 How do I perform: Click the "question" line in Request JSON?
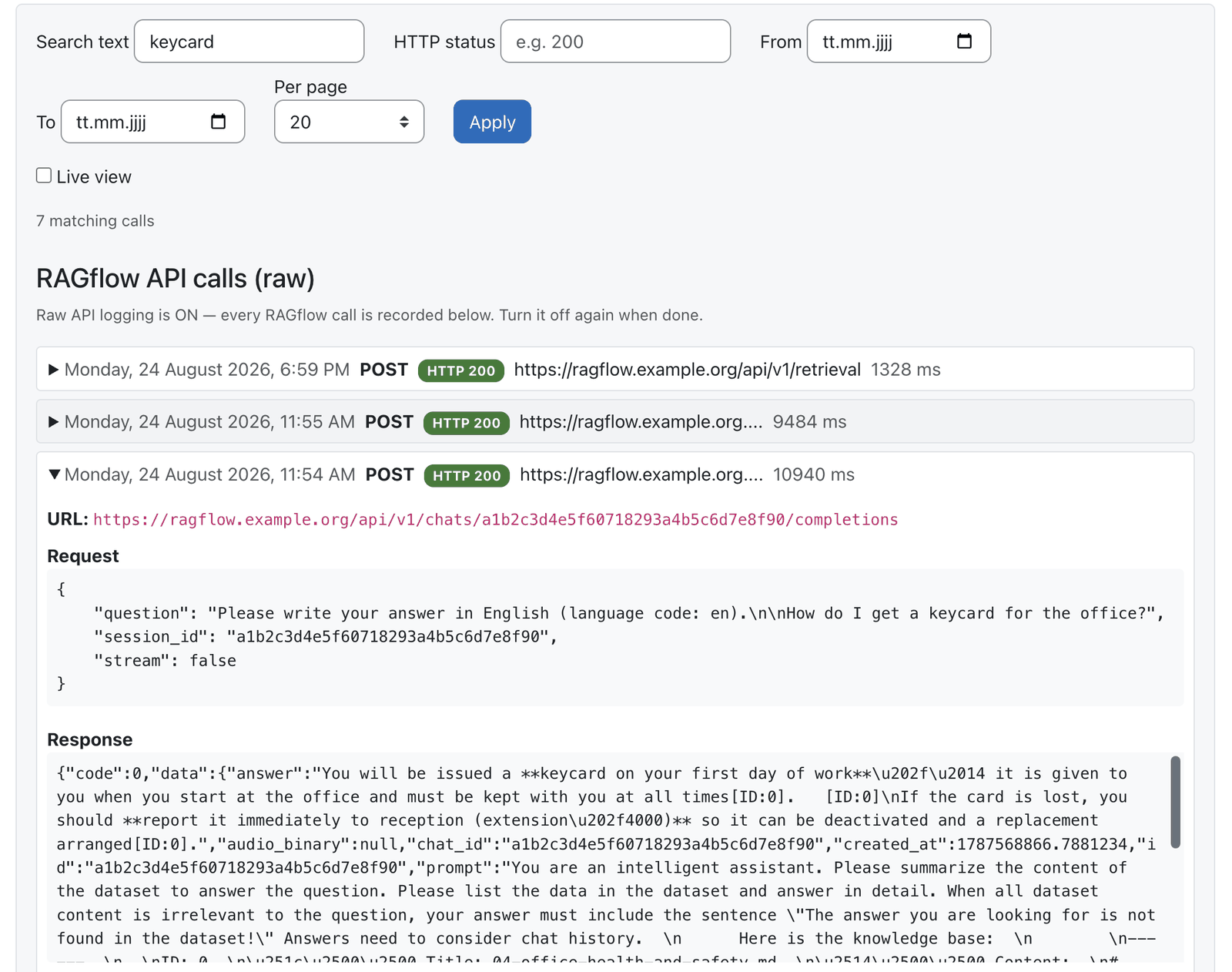[628, 614]
